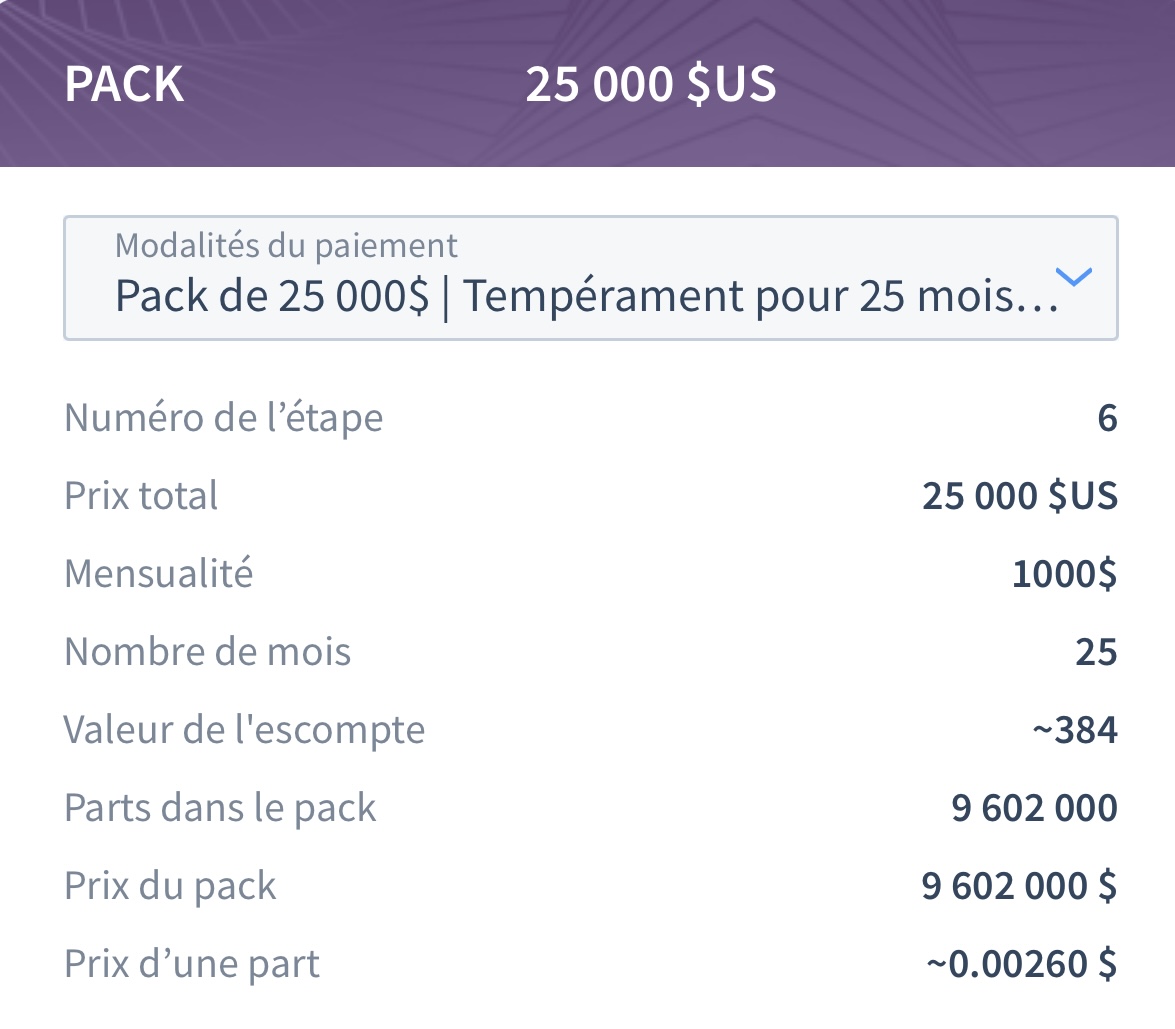Click the PACK header title
1175x1029 pixels.
click(124, 84)
